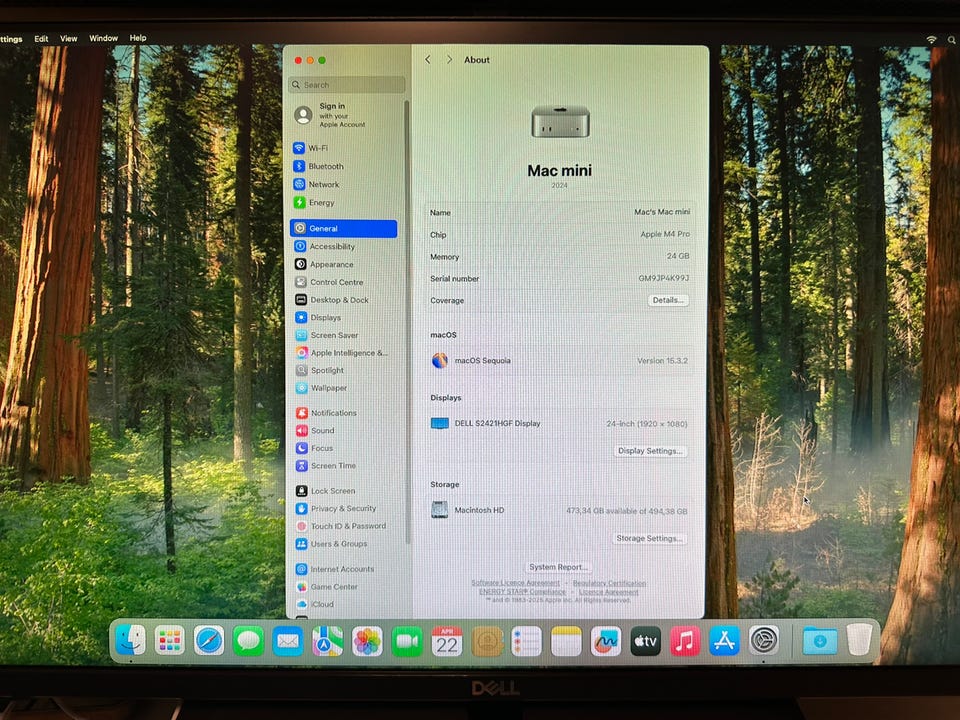Image resolution: width=960 pixels, height=720 pixels.
Task: Click the computer name Mac's Mac mini
Action: (662, 212)
